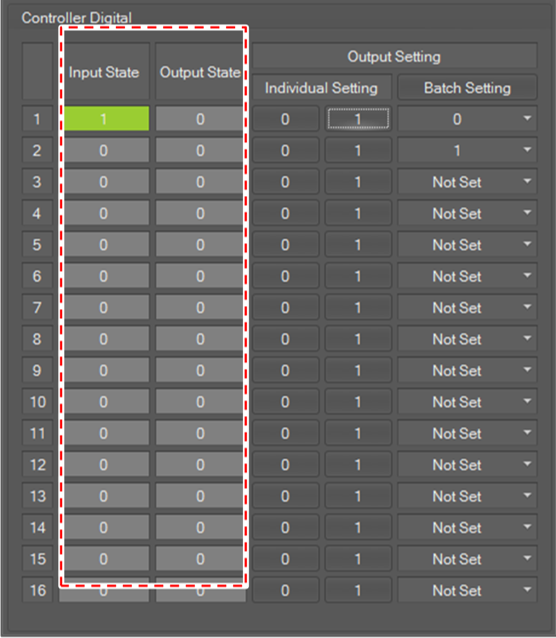
Task: Open row 1 Batch Setting dropdown
Action: (467, 119)
